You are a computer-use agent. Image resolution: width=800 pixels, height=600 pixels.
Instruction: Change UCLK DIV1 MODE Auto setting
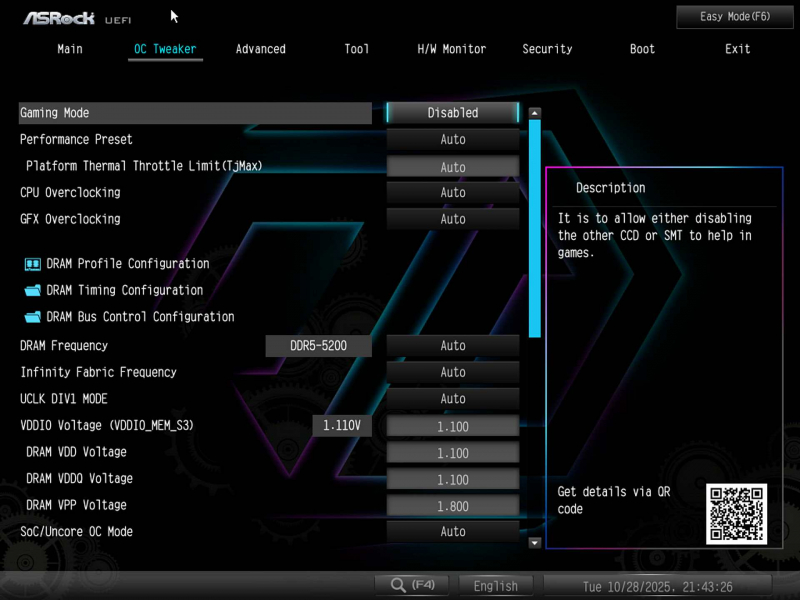(453, 399)
